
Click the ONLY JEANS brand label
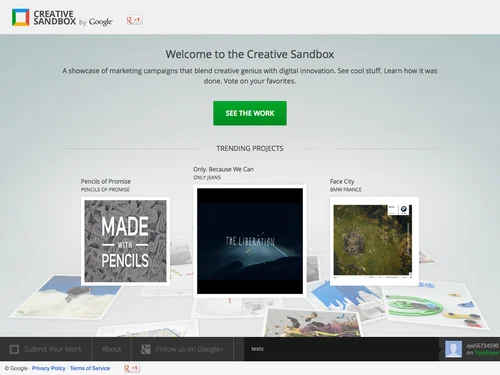(x=207, y=177)
